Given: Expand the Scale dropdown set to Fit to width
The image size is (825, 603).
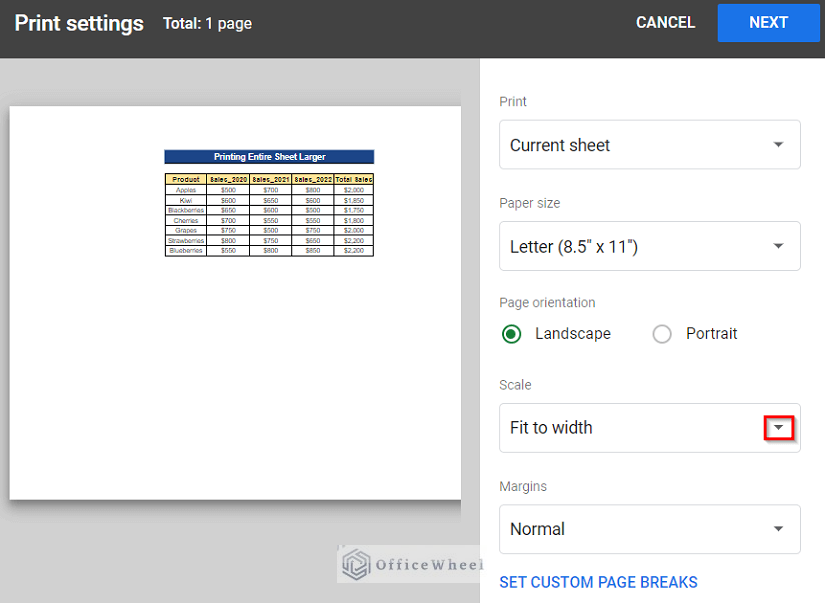Looking at the screenshot, I should coord(649,427).
